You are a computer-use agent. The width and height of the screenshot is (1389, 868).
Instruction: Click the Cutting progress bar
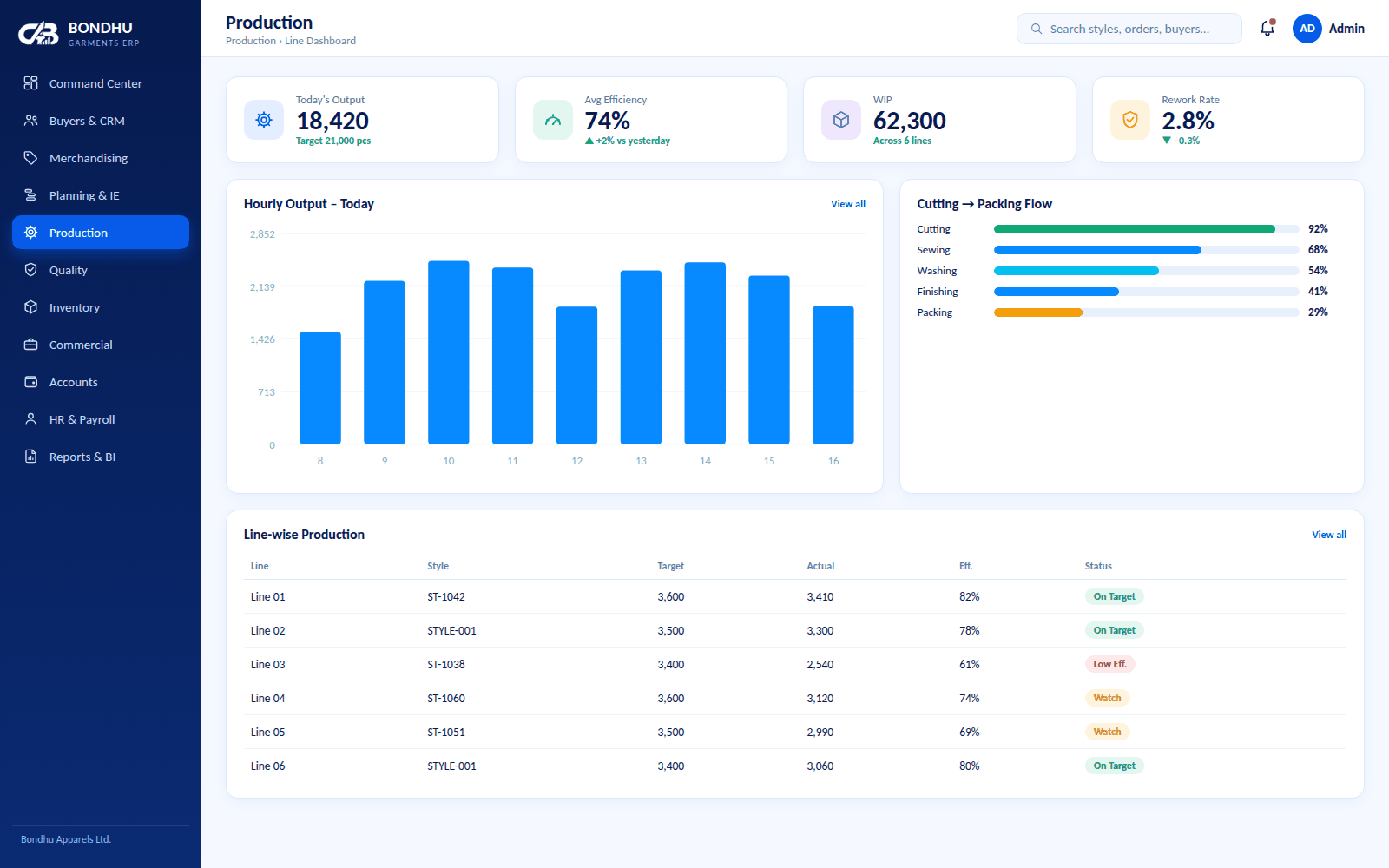click(x=1146, y=229)
